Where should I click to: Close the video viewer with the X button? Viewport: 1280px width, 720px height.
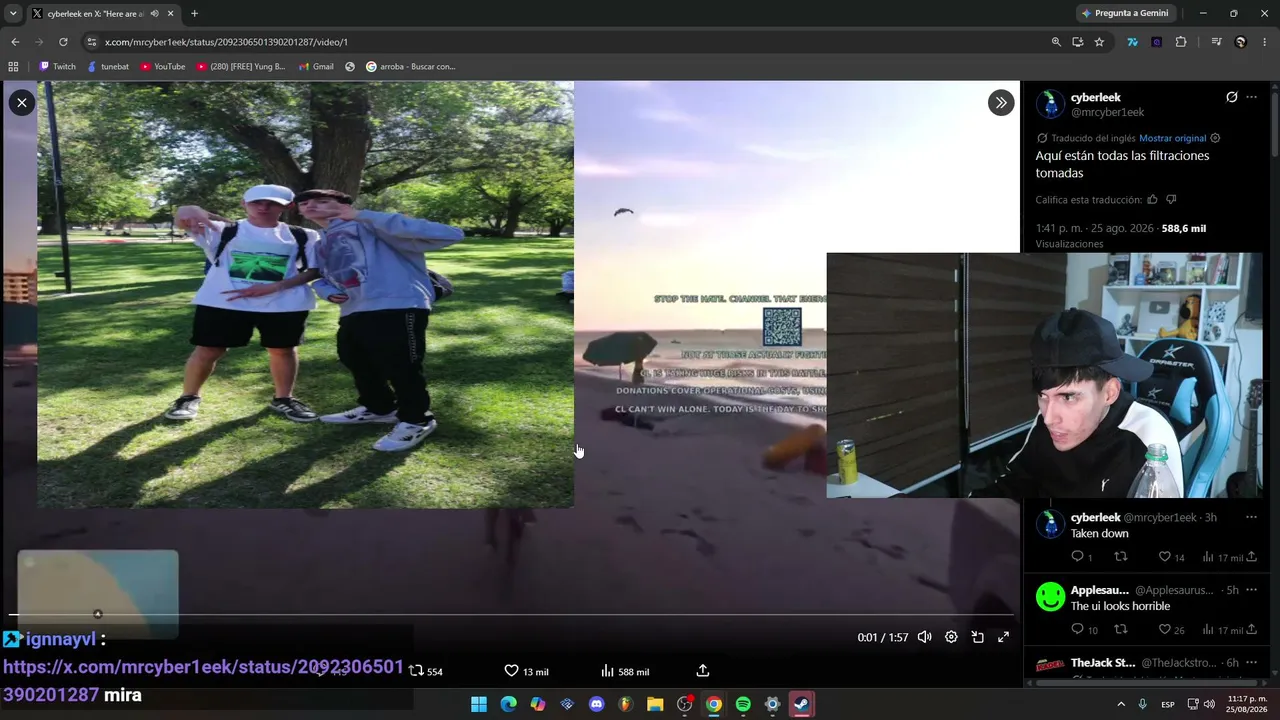click(21, 102)
